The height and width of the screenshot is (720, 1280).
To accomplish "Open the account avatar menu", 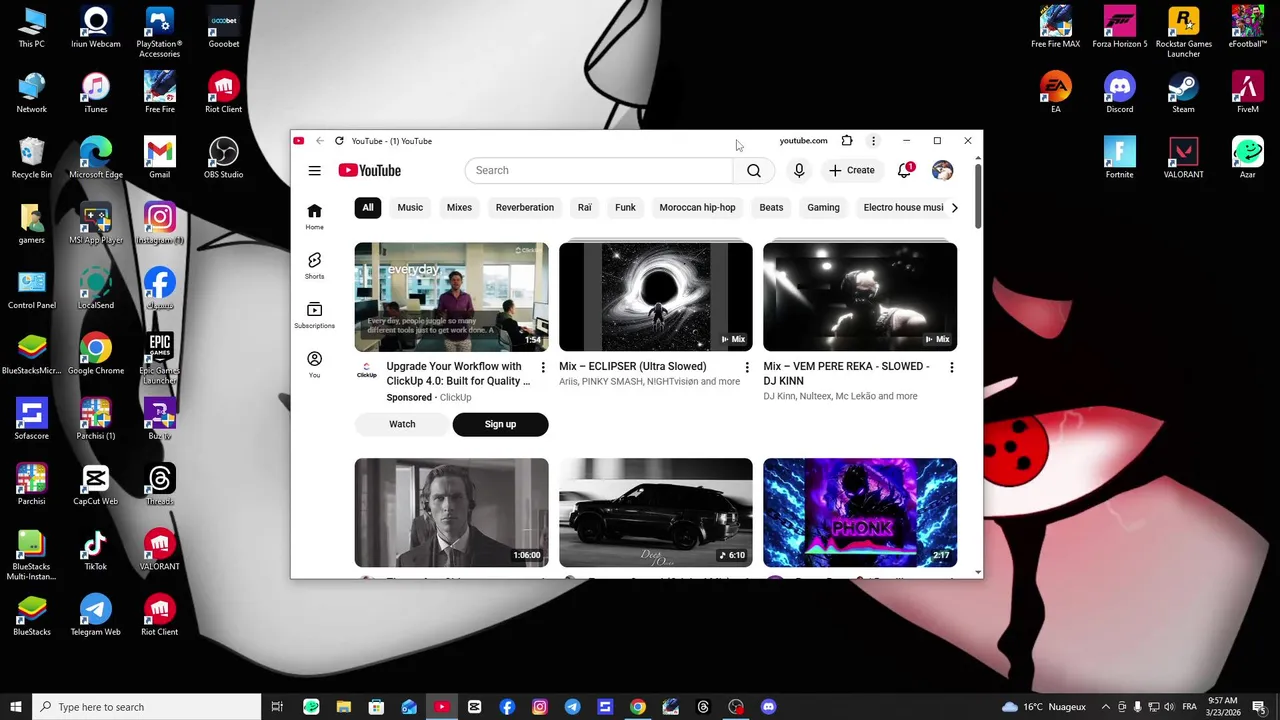I will click(942, 171).
